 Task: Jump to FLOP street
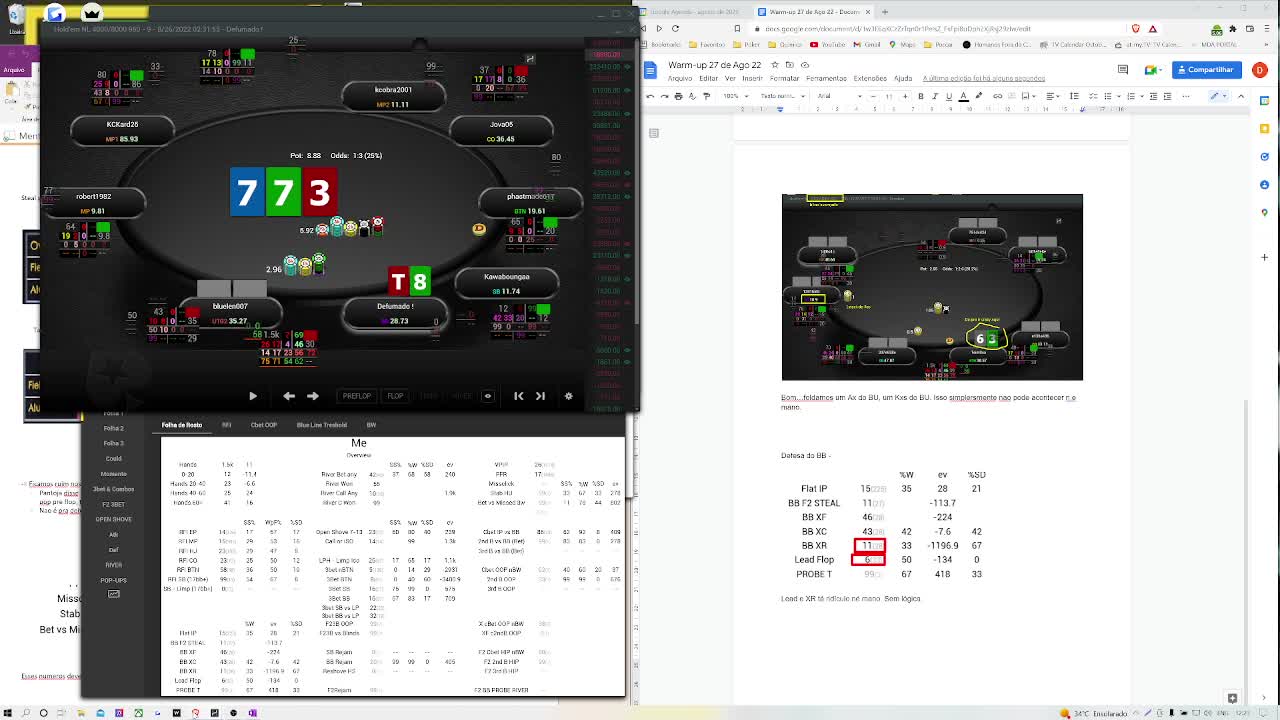[x=395, y=396]
